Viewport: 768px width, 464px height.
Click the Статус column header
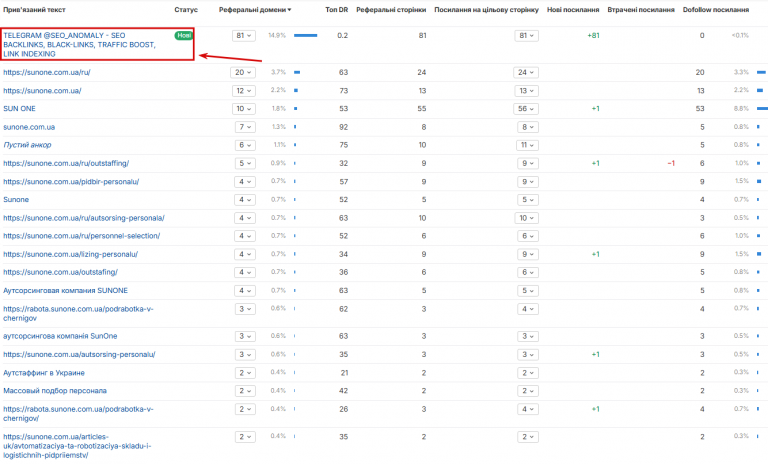coord(186,10)
